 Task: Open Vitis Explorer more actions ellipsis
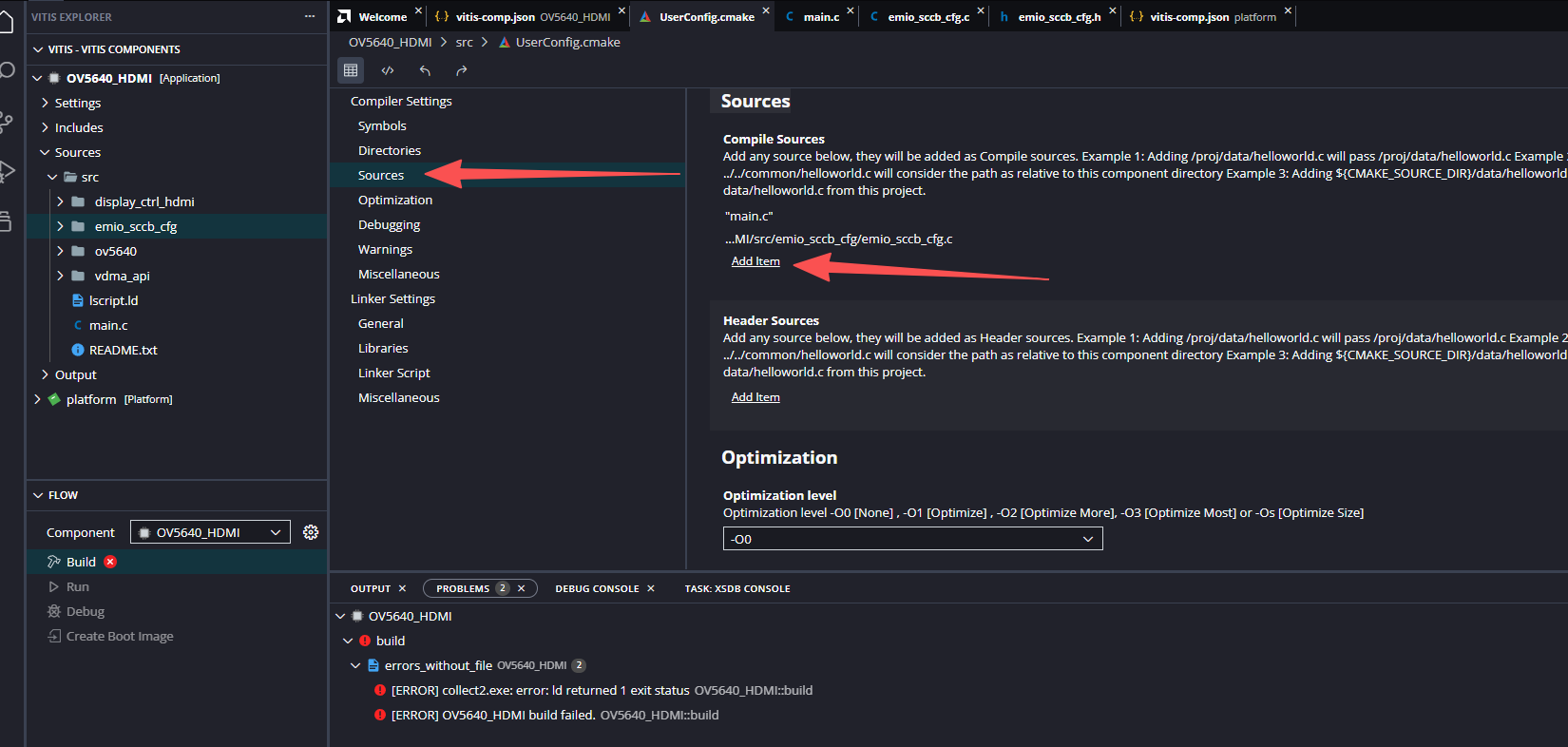tap(310, 16)
